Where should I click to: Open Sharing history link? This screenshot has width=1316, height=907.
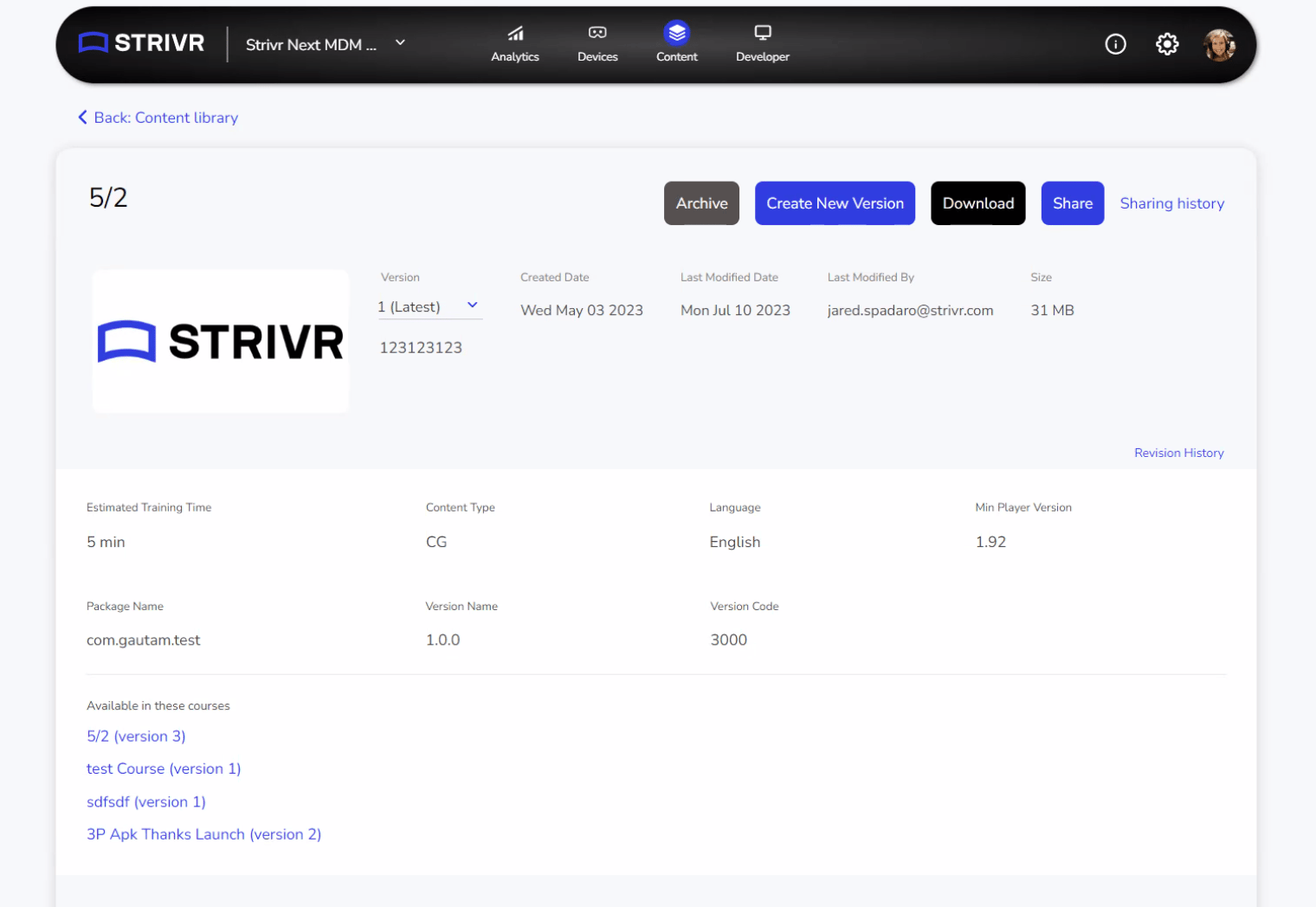[x=1171, y=203]
